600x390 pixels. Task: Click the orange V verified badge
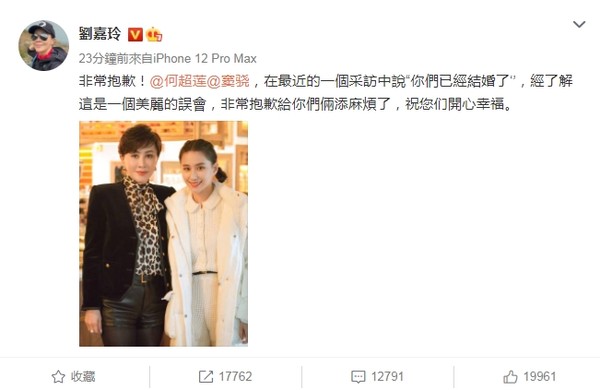(135, 35)
